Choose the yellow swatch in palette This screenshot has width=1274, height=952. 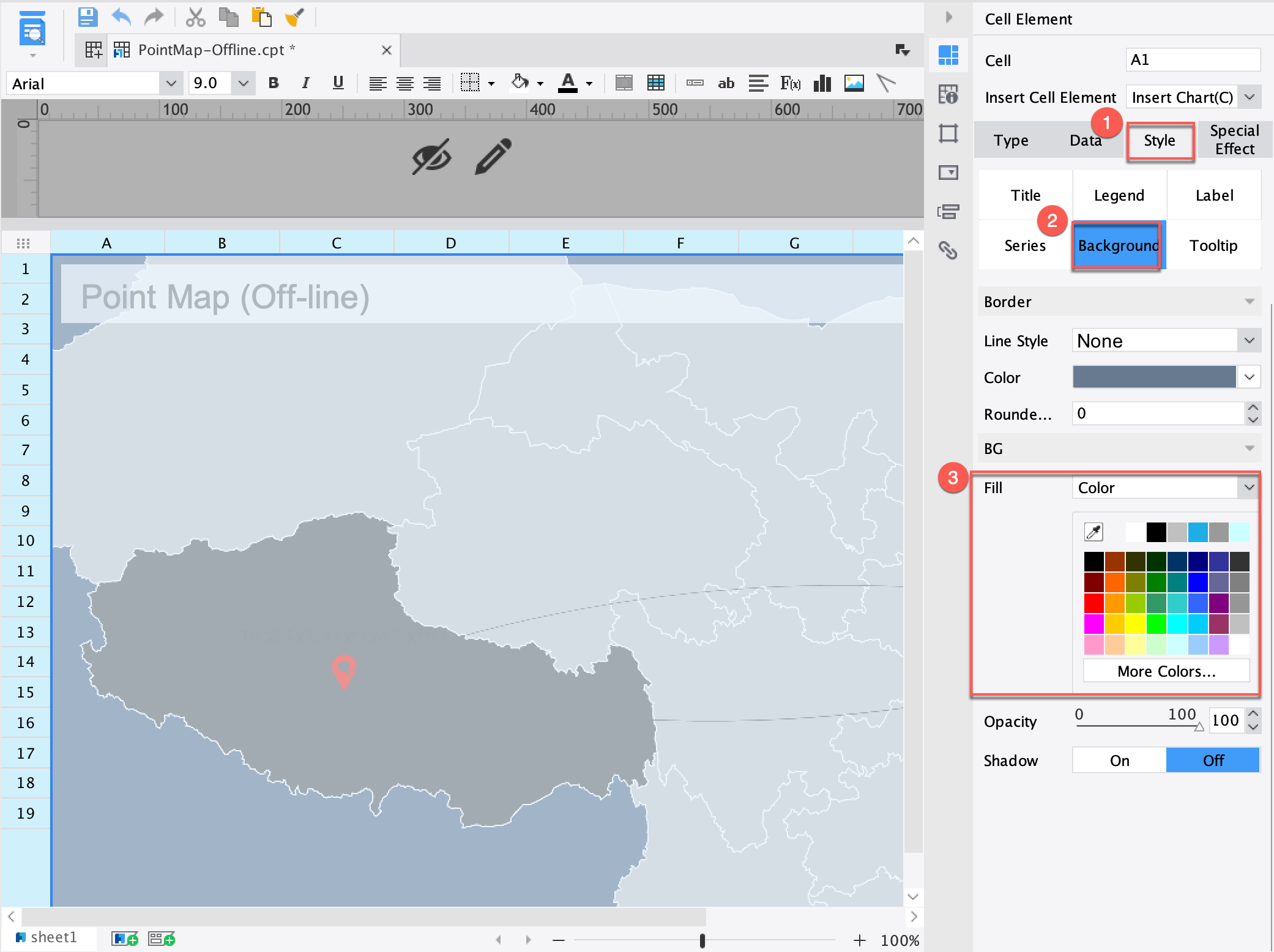click(1135, 623)
